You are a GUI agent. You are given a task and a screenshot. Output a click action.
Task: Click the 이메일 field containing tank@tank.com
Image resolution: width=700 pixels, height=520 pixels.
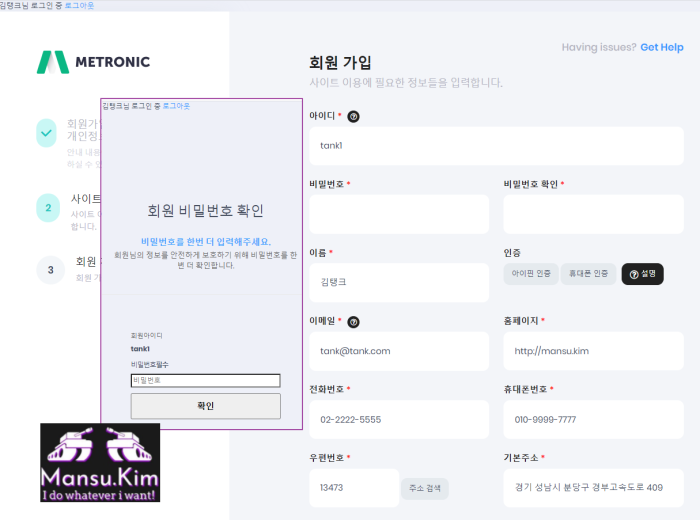click(x=399, y=351)
